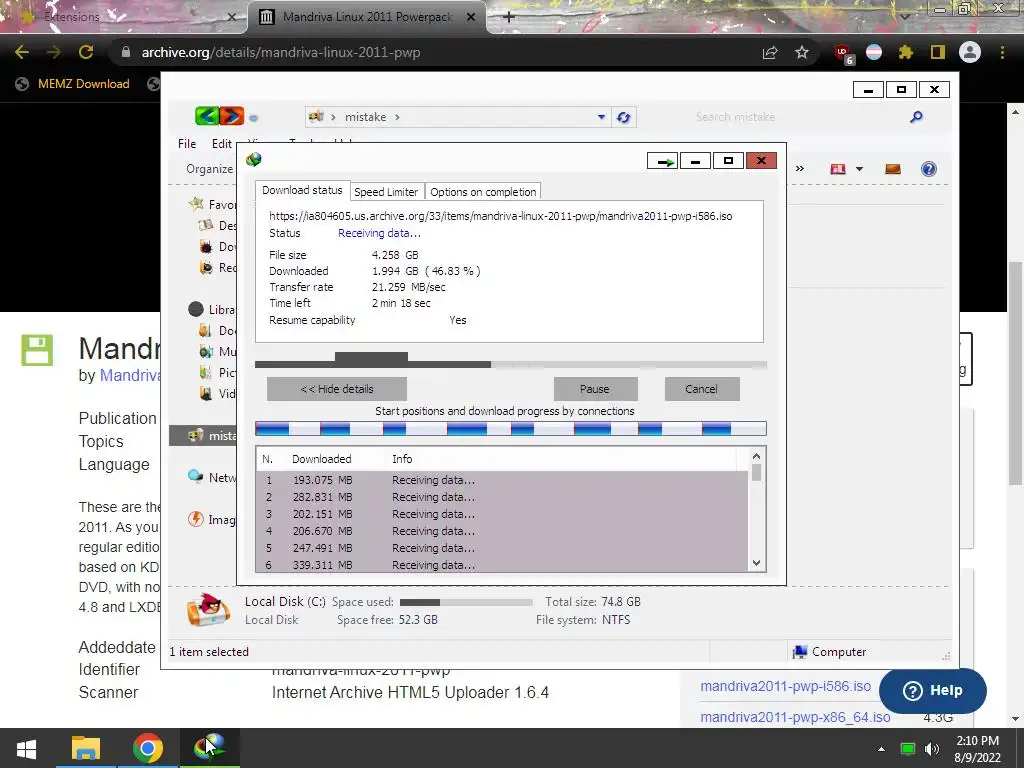Click the connections segment progress bar
The width and height of the screenshot is (1024, 768).
(511, 429)
